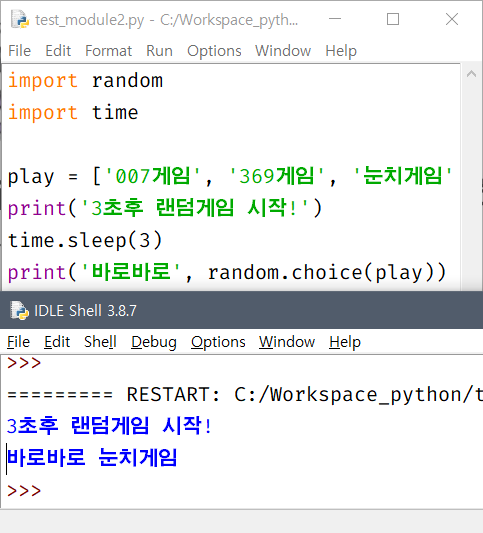Click RESTART line in shell output
Screen dimensions: 483x533
[x=245, y=395]
